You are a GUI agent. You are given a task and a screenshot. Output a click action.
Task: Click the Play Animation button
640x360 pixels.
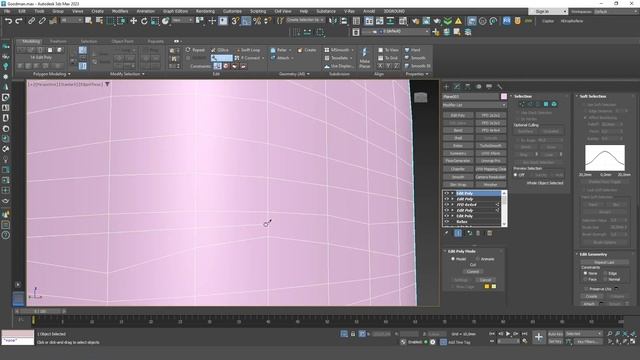point(508,334)
